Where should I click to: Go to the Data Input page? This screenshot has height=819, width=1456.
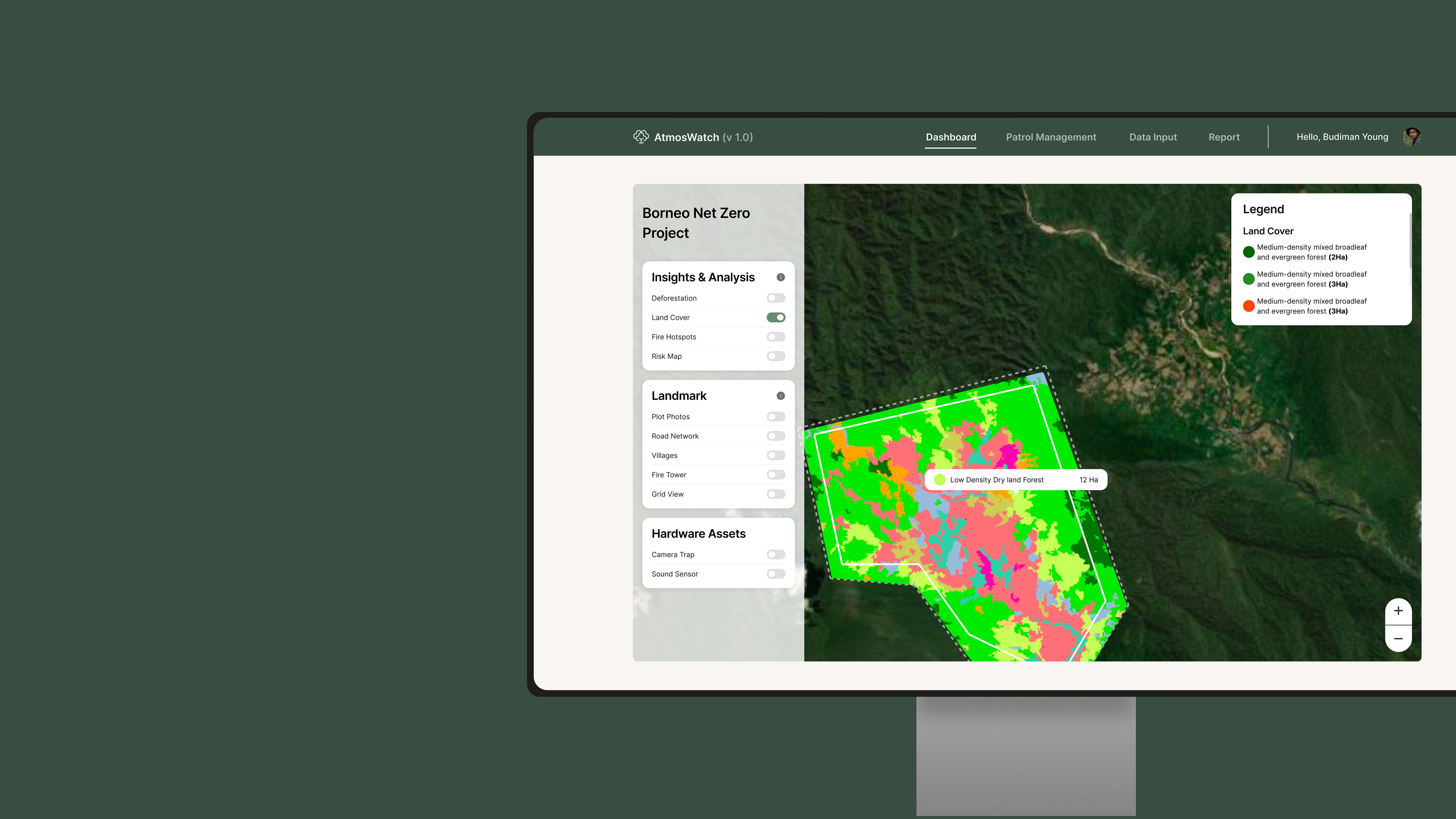click(1153, 137)
